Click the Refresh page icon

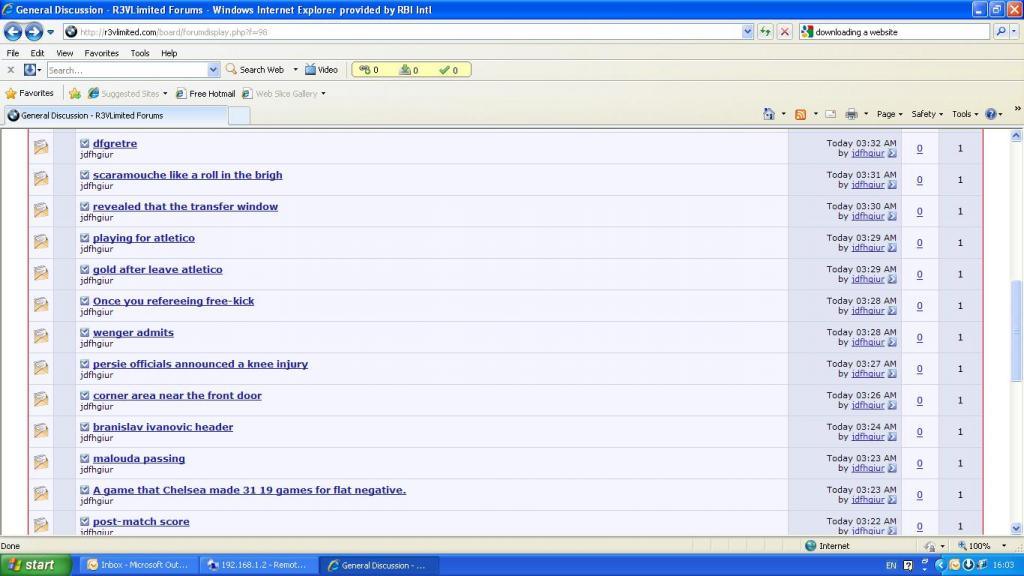766,32
